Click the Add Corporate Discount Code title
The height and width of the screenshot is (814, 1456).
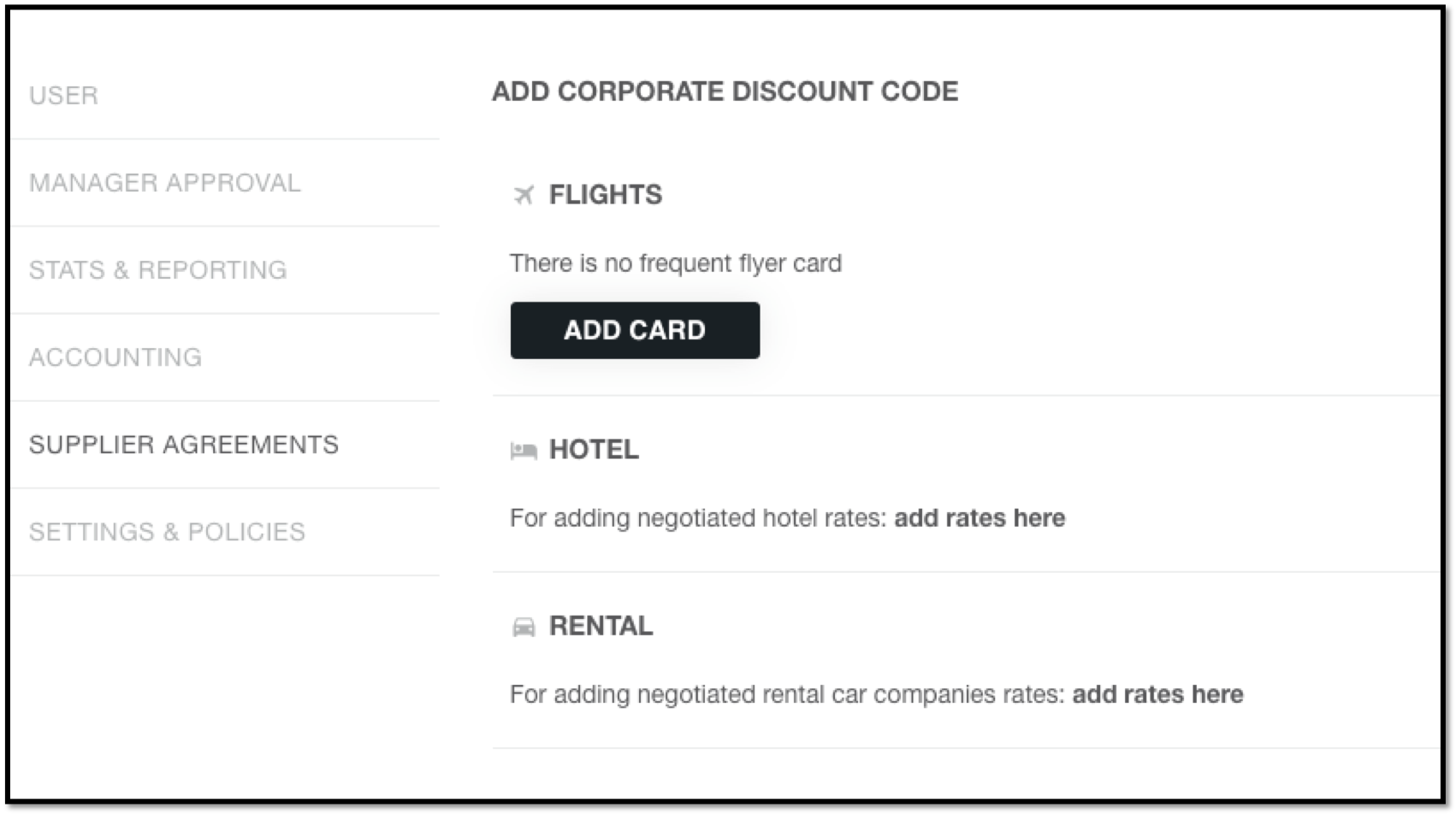pyautogui.click(x=725, y=91)
